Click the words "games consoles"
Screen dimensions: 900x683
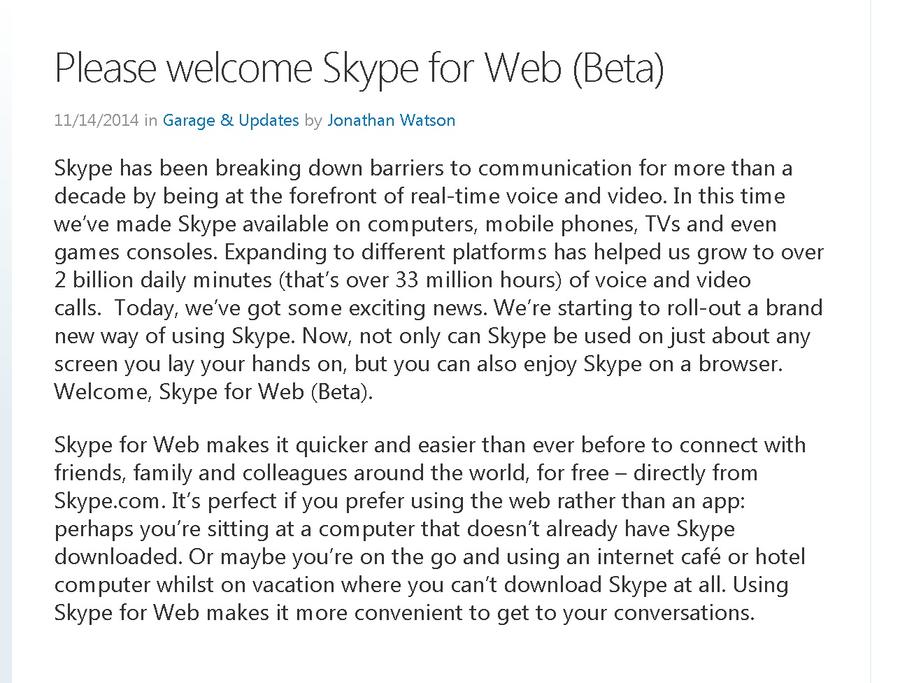tap(135, 253)
